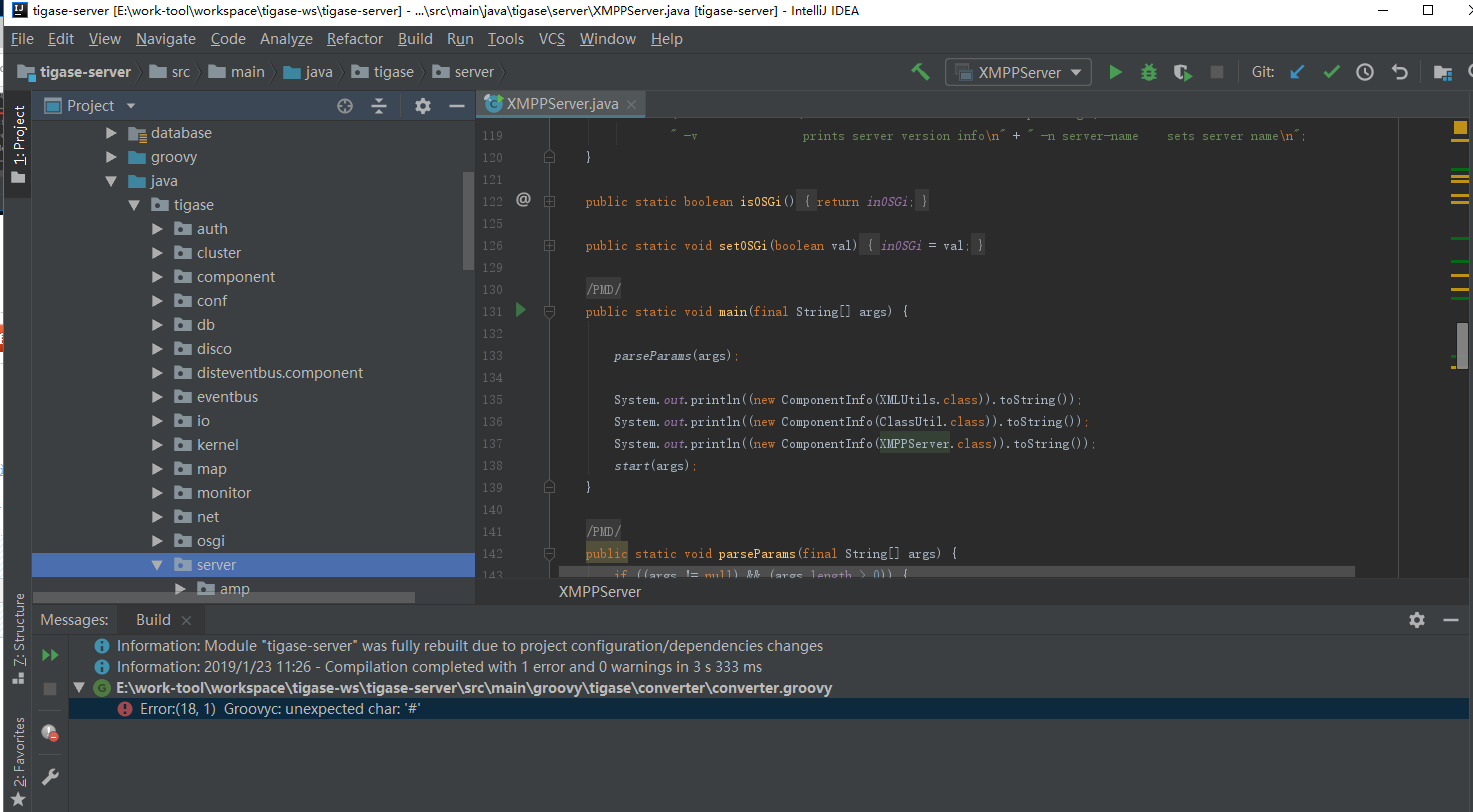Image resolution: width=1473 pixels, height=812 pixels.
Task: Run XMPPServer with the green play icon
Action: [1115, 72]
